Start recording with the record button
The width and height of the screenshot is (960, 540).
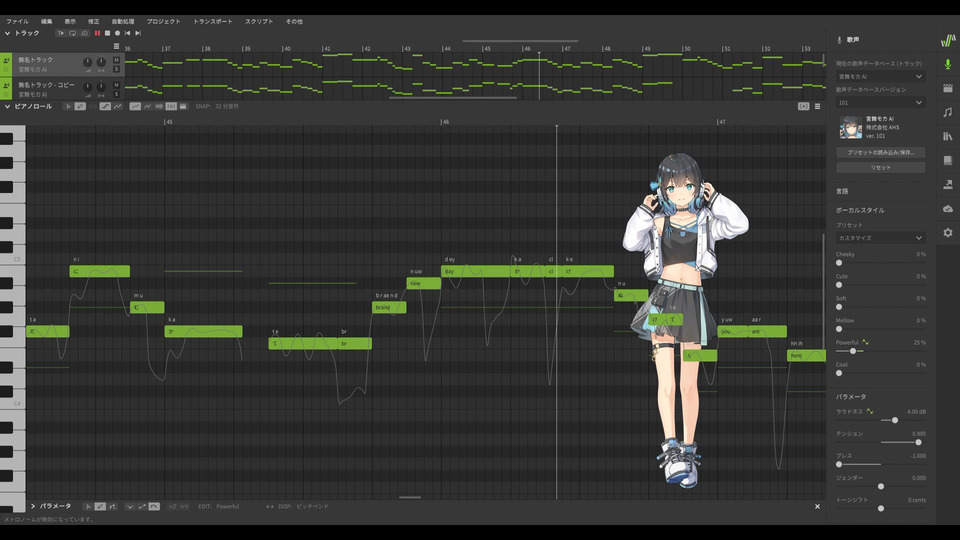118,33
